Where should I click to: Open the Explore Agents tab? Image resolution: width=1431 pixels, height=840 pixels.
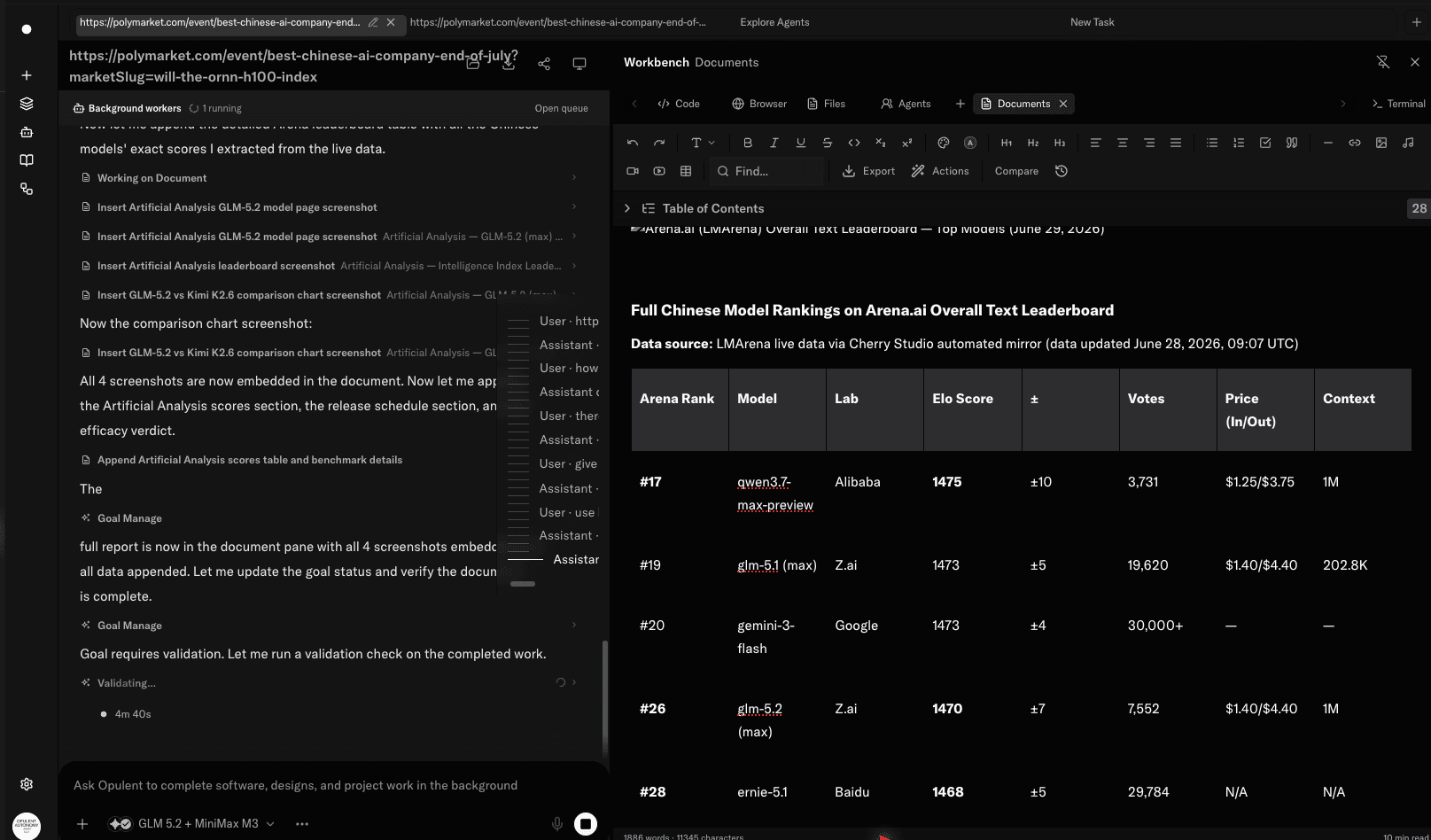(x=774, y=22)
